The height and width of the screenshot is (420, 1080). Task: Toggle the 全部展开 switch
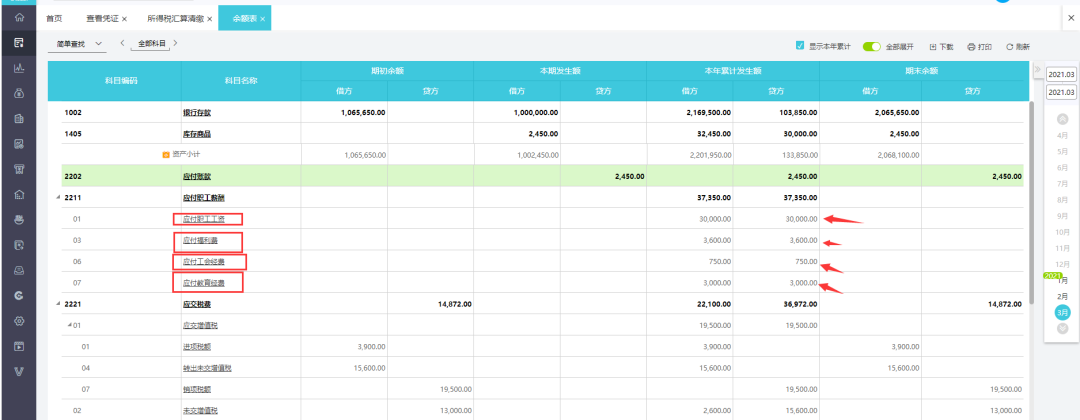872,47
